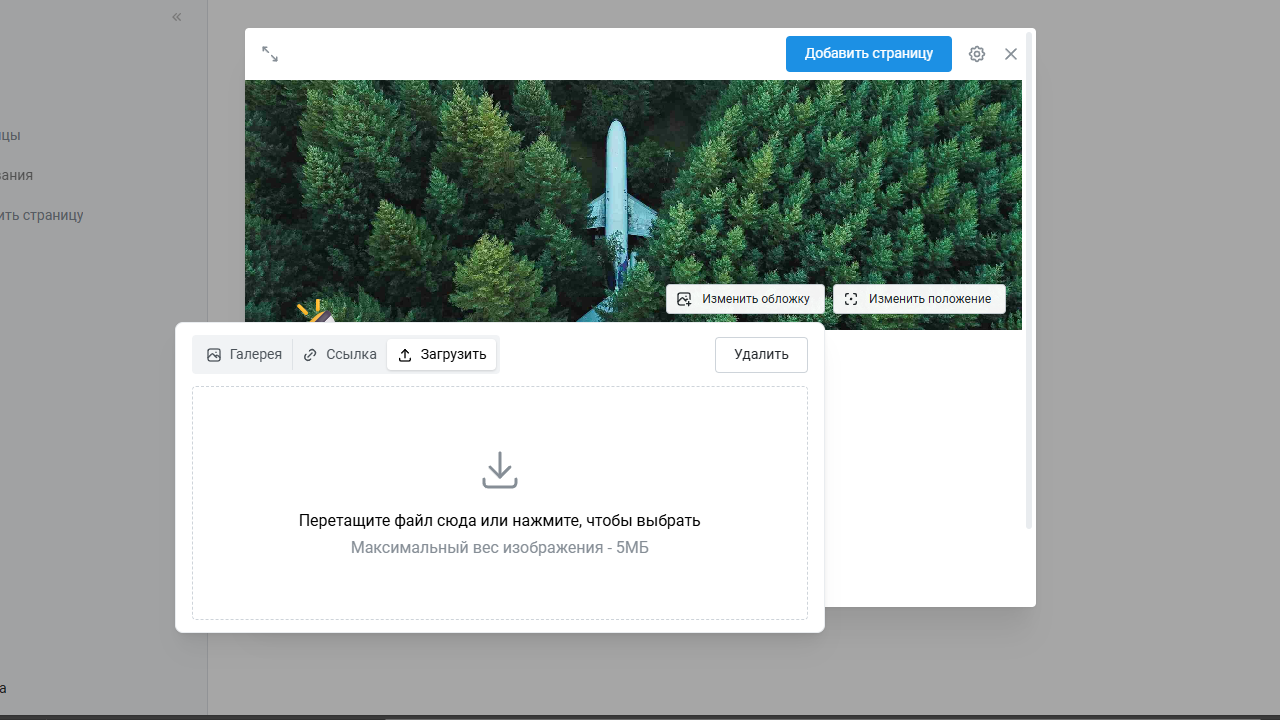The height and width of the screenshot is (720, 1280).
Task: Select the Загрузить tab
Action: [442, 355]
